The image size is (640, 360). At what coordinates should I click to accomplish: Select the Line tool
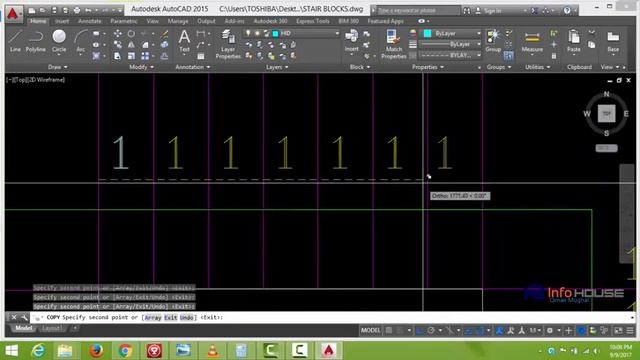pyautogui.click(x=15, y=41)
